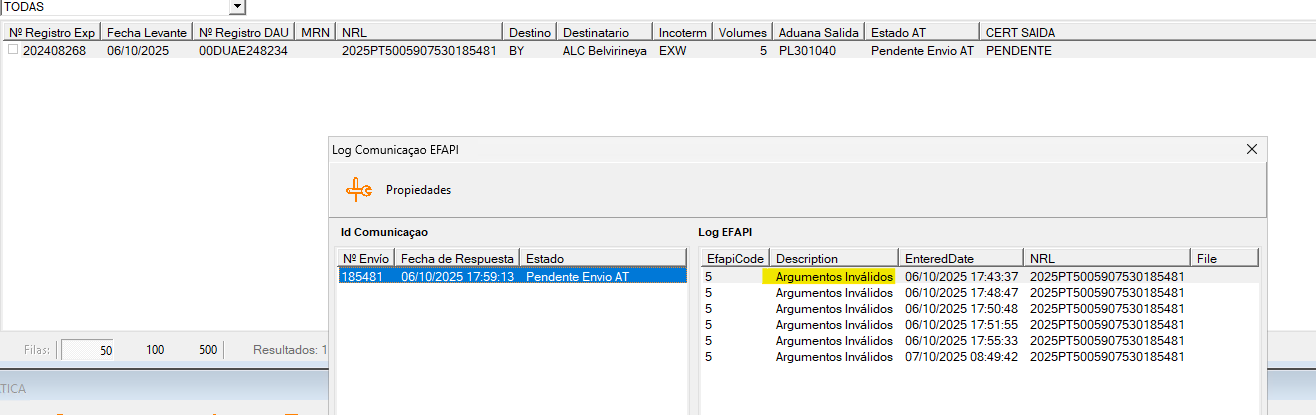1316x415 pixels.
Task: Close the Log Comunicaçao EFAPI dialog
Action: [1251, 149]
